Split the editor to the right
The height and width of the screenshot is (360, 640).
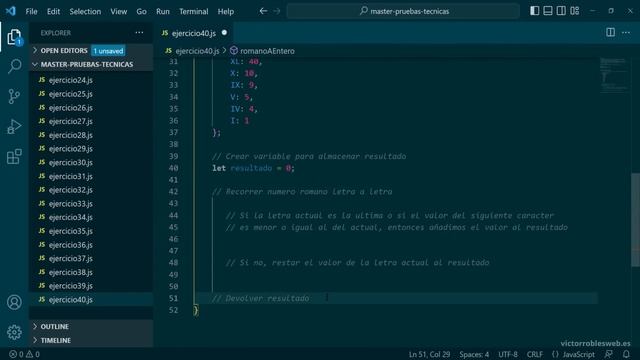click(x=610, y=32)
